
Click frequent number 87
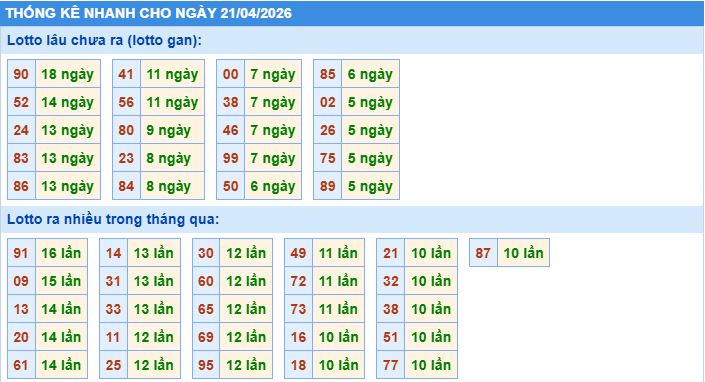click(x=483, y=253)
